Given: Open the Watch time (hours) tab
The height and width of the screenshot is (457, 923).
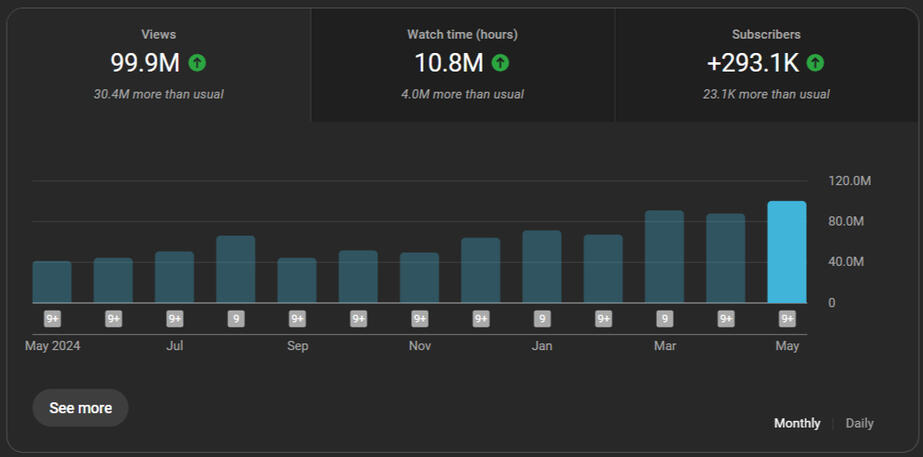Looking at the screenshot, I should [x=462, y=65].
